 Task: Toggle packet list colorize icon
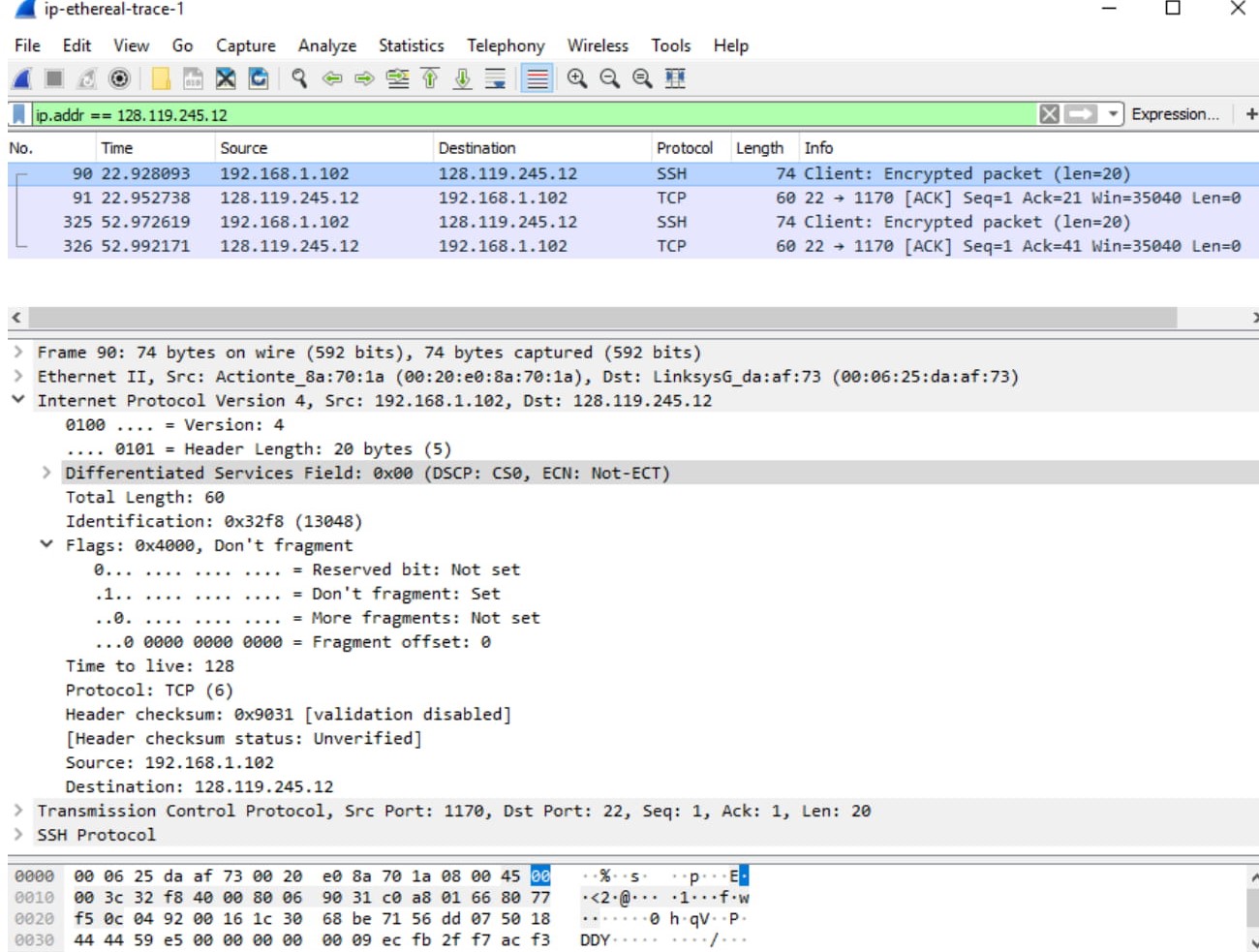click(x=537, y=78)
